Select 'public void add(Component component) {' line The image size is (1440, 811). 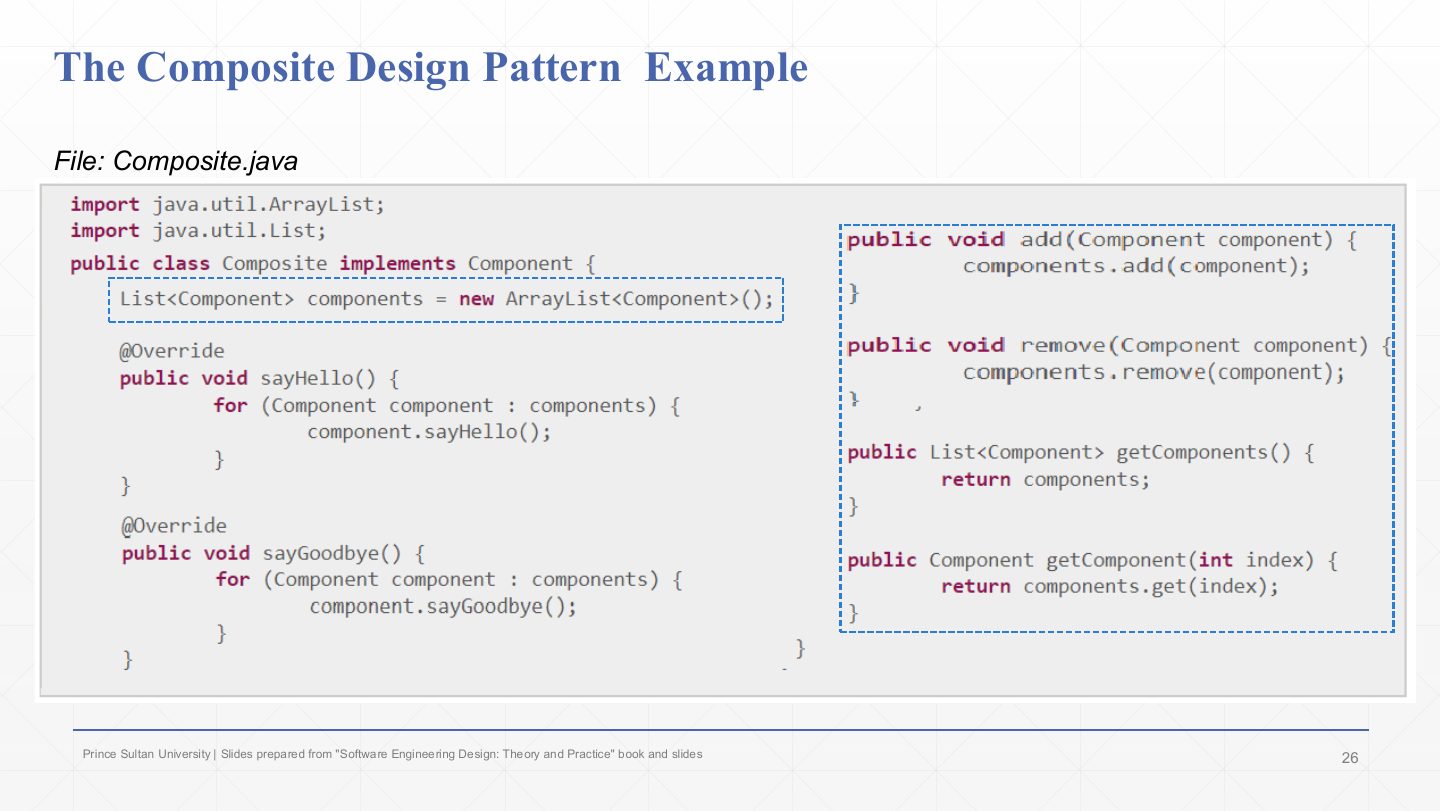coord(1102,240)
